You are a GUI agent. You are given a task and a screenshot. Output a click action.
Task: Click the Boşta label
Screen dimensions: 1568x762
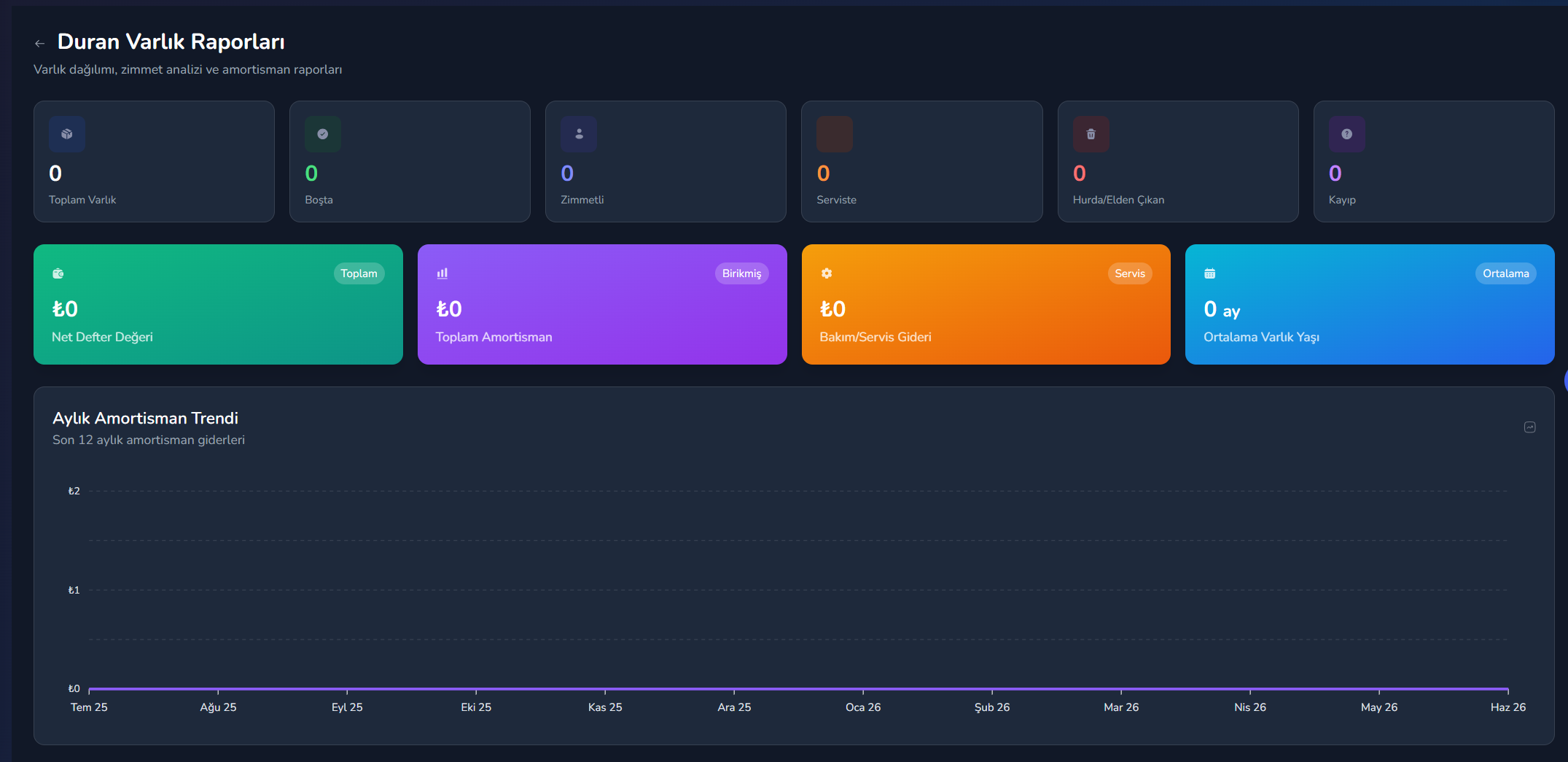319,200
